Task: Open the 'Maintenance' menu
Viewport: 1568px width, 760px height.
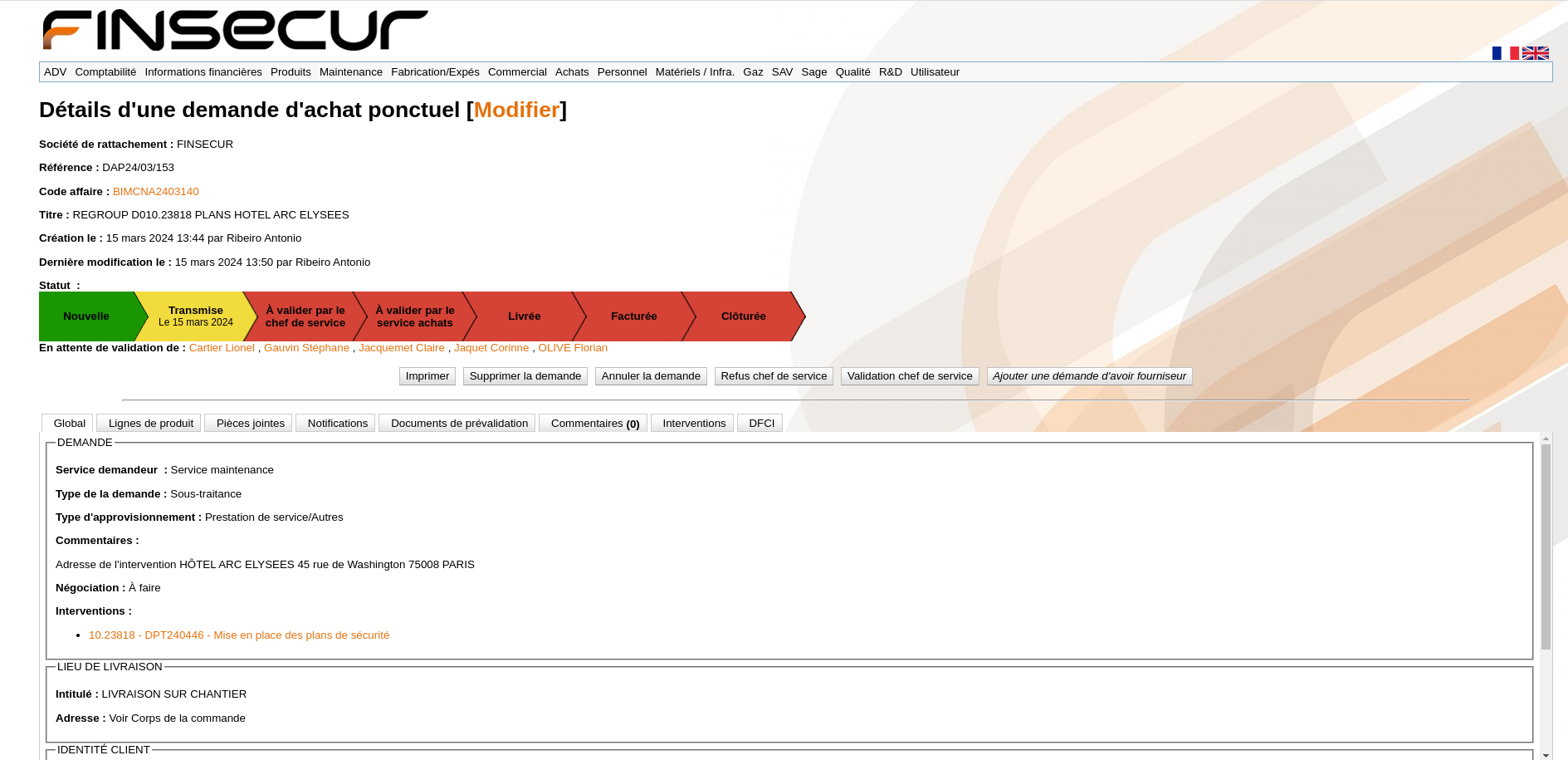Action: click(x=350, y=72)
